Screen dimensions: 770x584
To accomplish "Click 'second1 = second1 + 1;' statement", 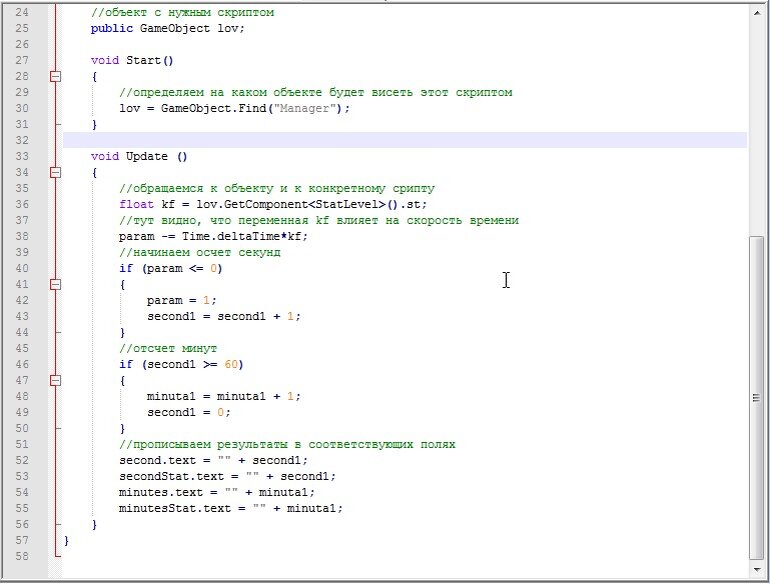I will [223, 316].
